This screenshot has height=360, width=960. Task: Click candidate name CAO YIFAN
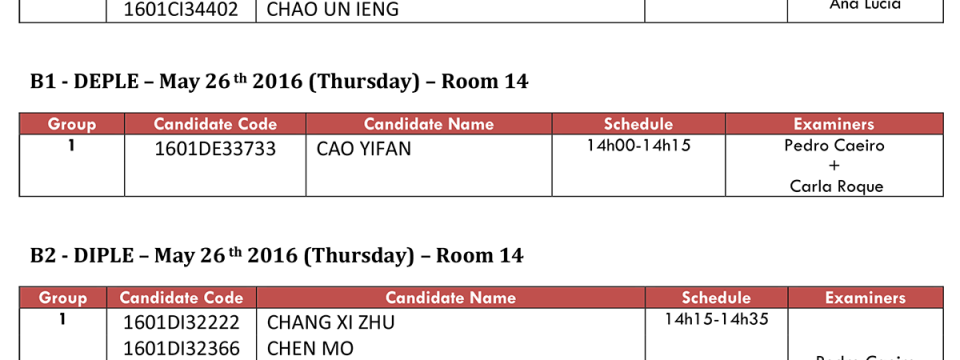coord(364,149)
